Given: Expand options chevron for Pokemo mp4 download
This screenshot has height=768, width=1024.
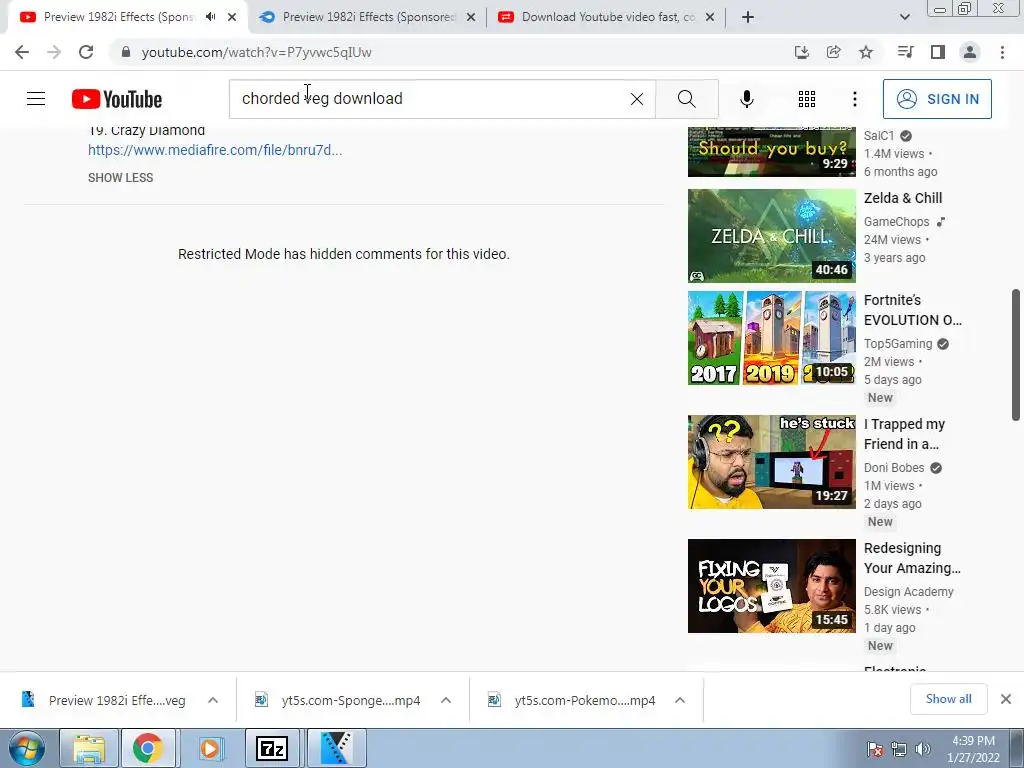Looking at the screenshot, I should click(680, 700).
